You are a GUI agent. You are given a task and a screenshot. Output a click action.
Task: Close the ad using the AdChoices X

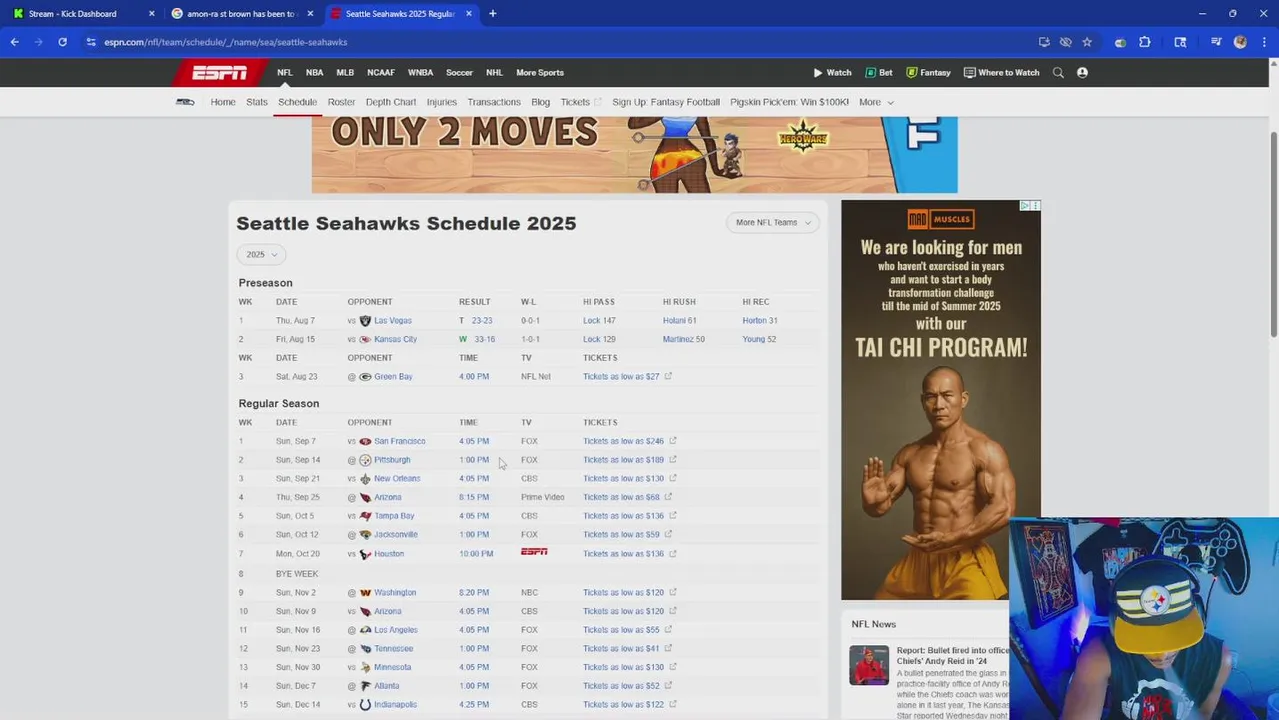1036,205
